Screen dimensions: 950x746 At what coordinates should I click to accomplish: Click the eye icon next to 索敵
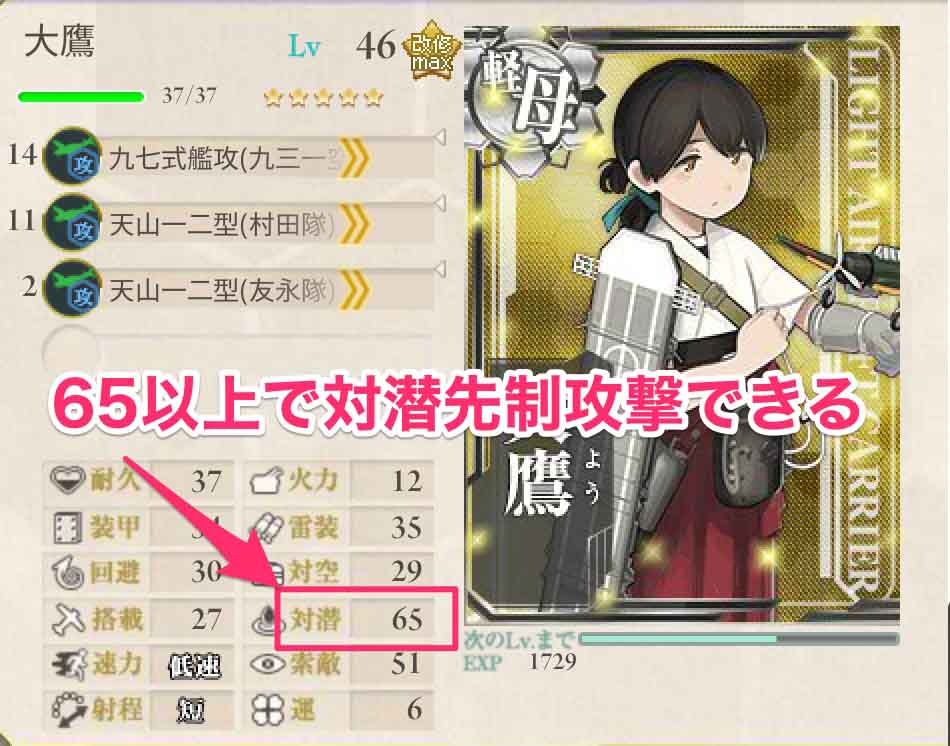267,664
